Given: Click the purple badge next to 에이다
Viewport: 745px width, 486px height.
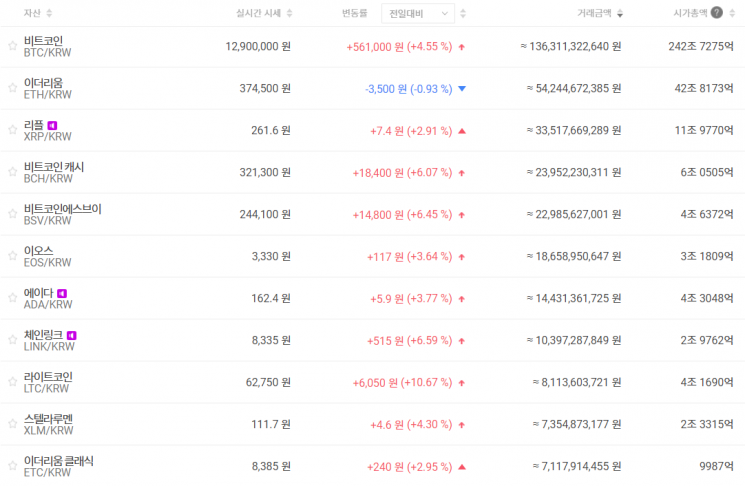Looking at the screenshot, I should tap(62, 294).
